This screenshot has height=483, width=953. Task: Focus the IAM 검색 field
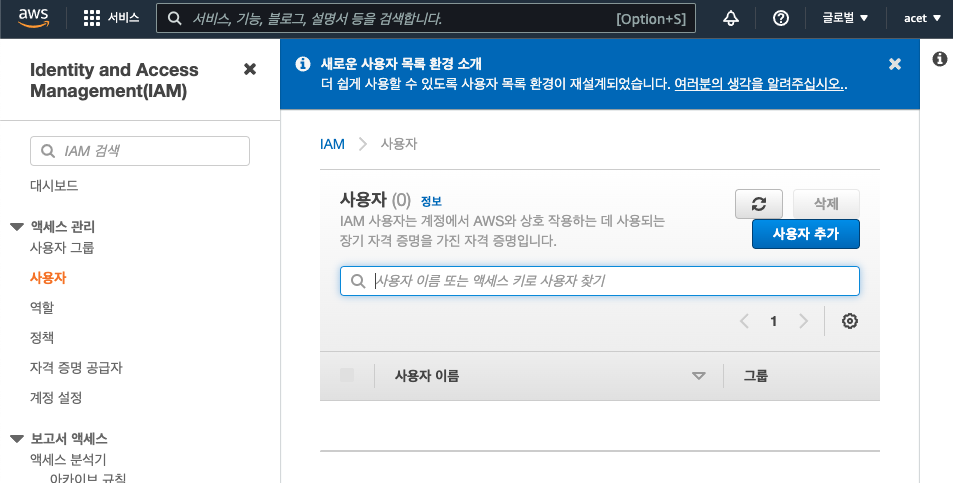pos(140,151)
